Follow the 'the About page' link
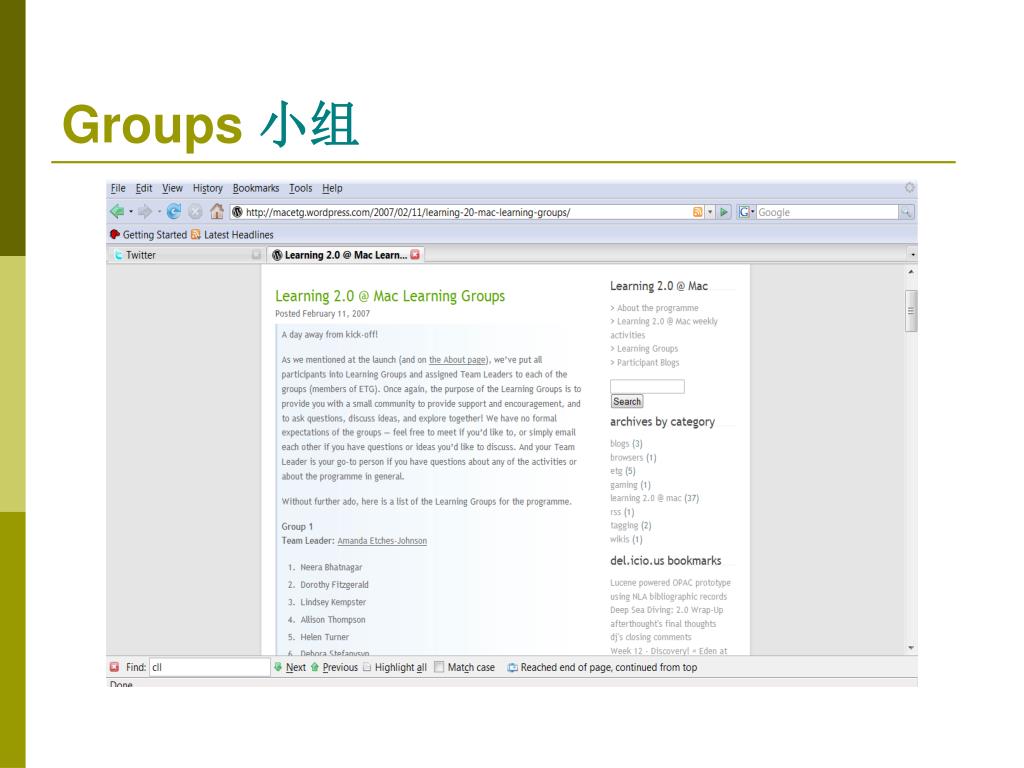The image size is (1024, 768). pos(457,360)
